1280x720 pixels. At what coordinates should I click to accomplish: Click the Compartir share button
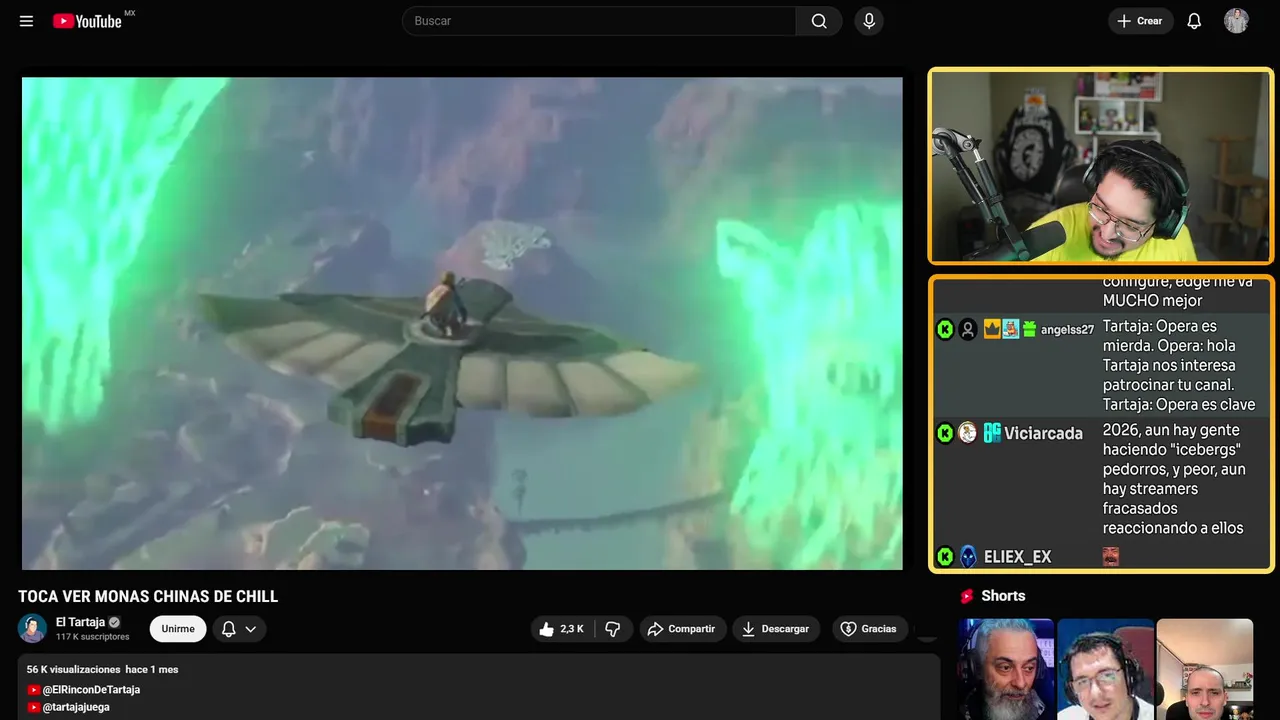683,629
